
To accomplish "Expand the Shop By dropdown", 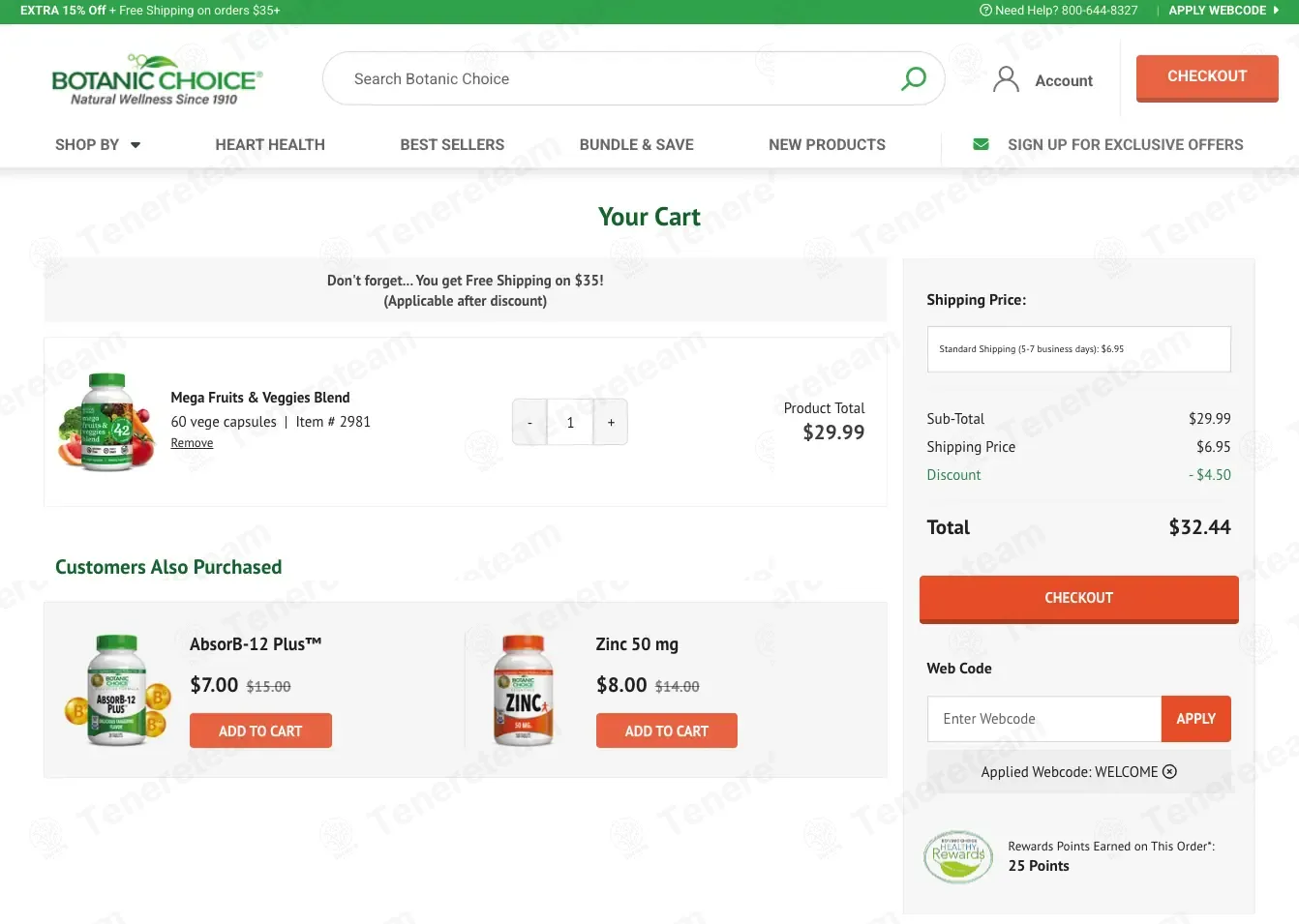I will pyautogui.click(x=98, y=145).
